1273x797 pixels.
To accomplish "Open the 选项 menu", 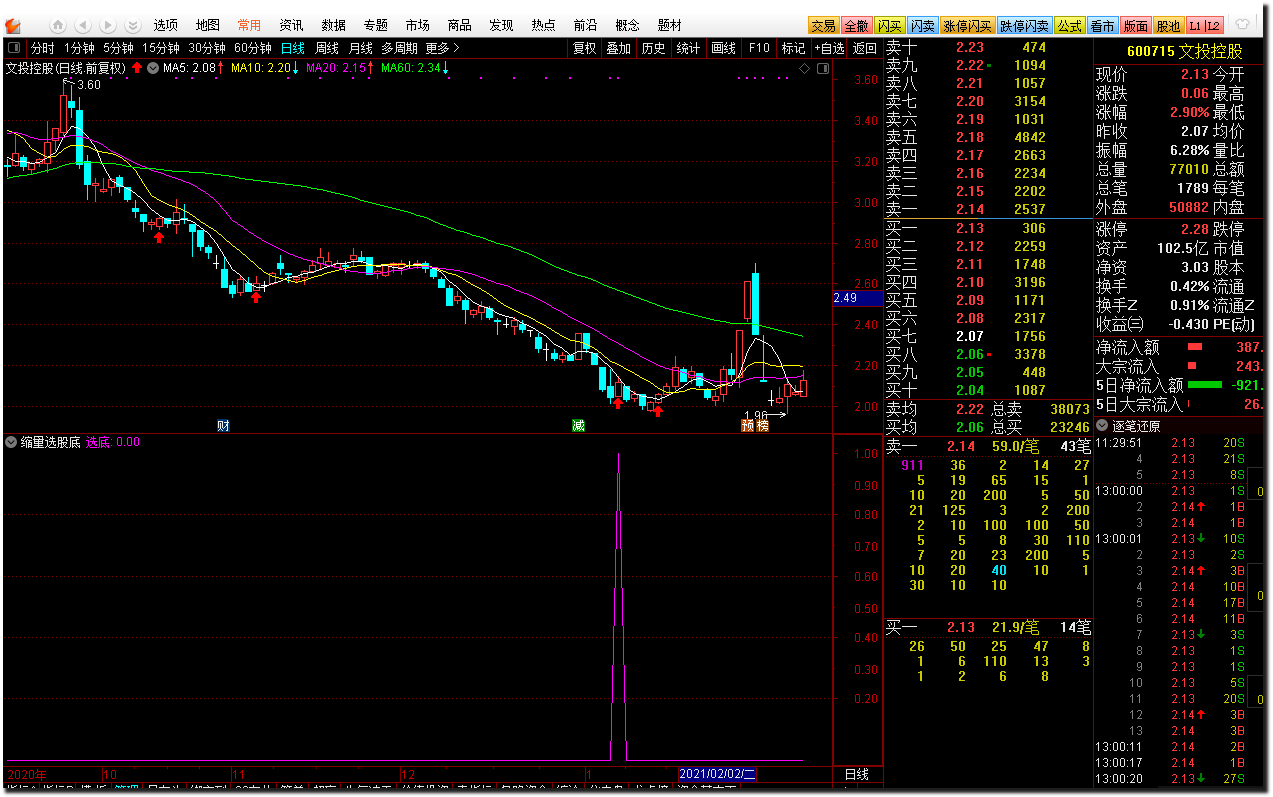I will [166, 25].
